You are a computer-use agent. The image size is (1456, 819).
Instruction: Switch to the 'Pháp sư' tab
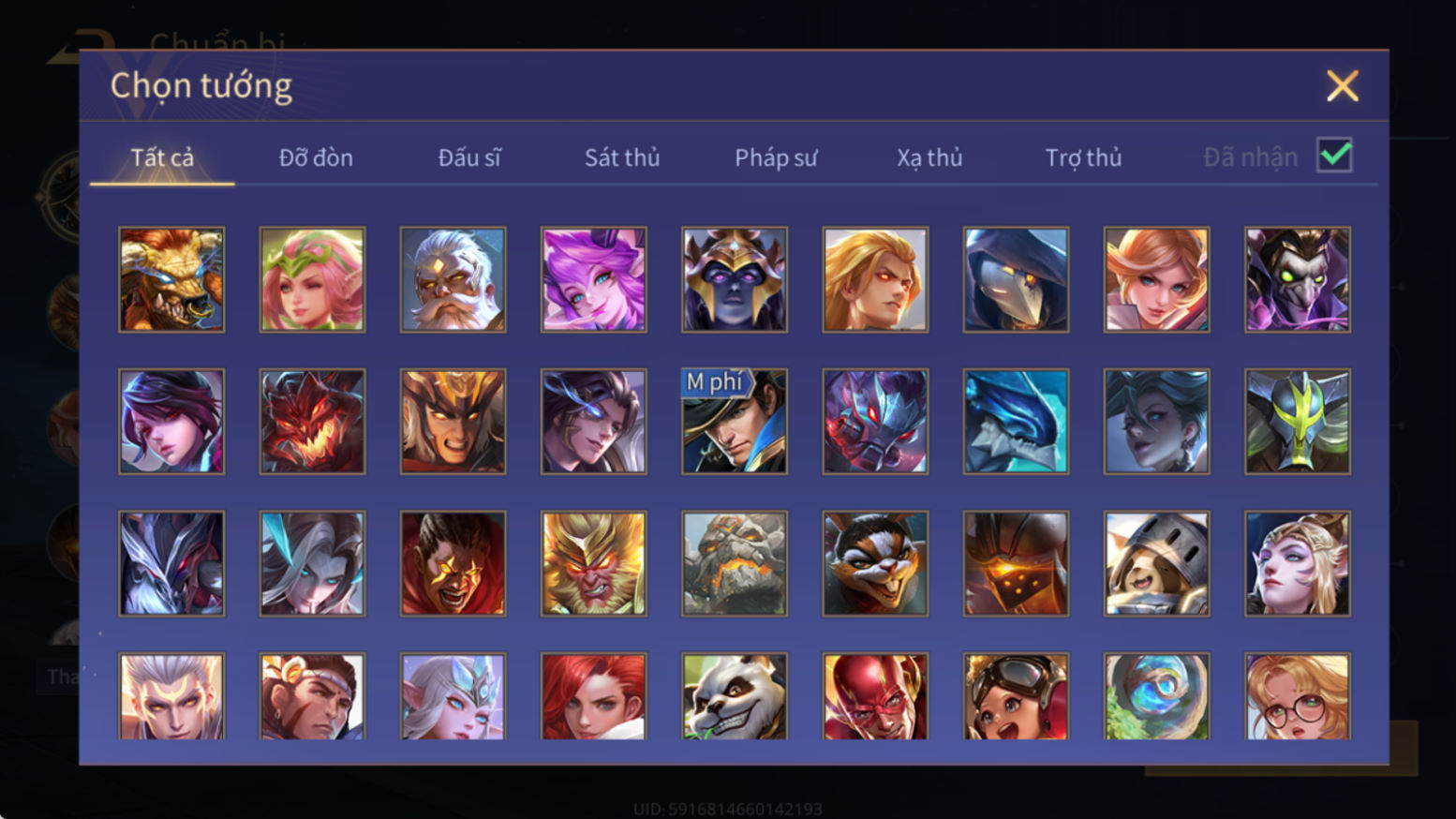click(776, 157)
